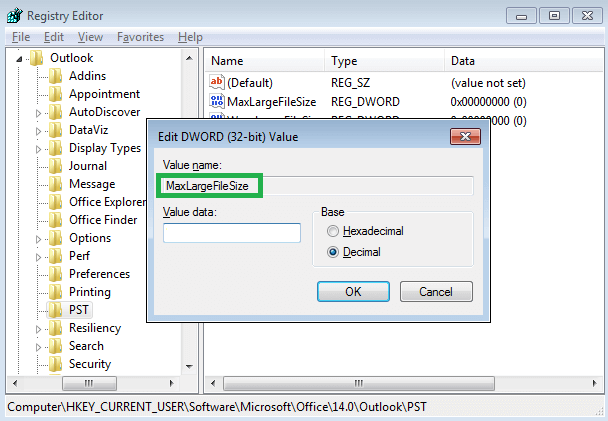Select the Decimal base option

(333, 252)
